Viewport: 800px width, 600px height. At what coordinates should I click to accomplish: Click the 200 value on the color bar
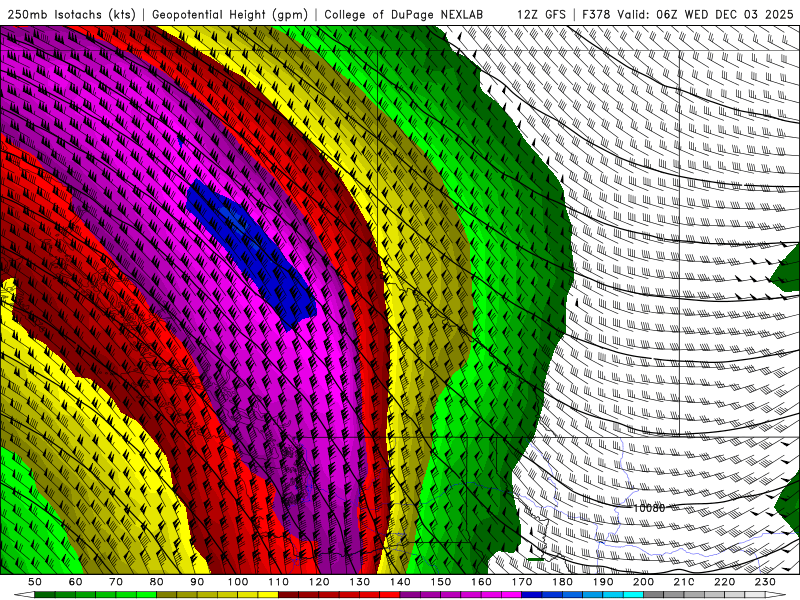(643, 582)
